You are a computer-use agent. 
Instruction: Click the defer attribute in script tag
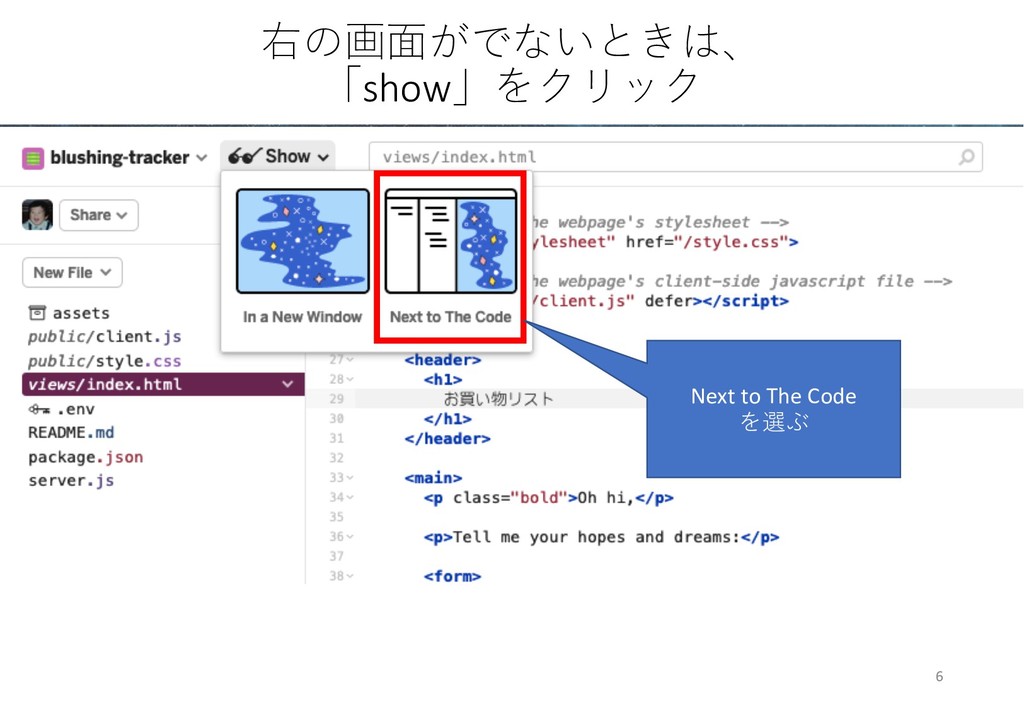coord(668,301)
